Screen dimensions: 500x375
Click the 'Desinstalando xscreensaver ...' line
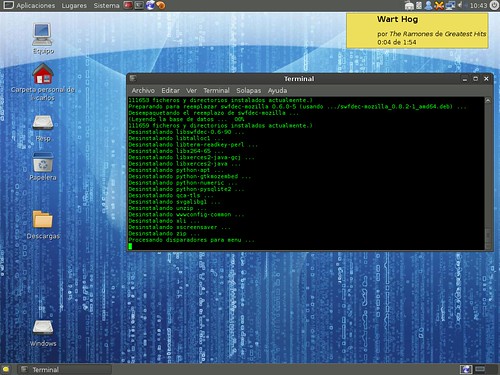[179, 227]
